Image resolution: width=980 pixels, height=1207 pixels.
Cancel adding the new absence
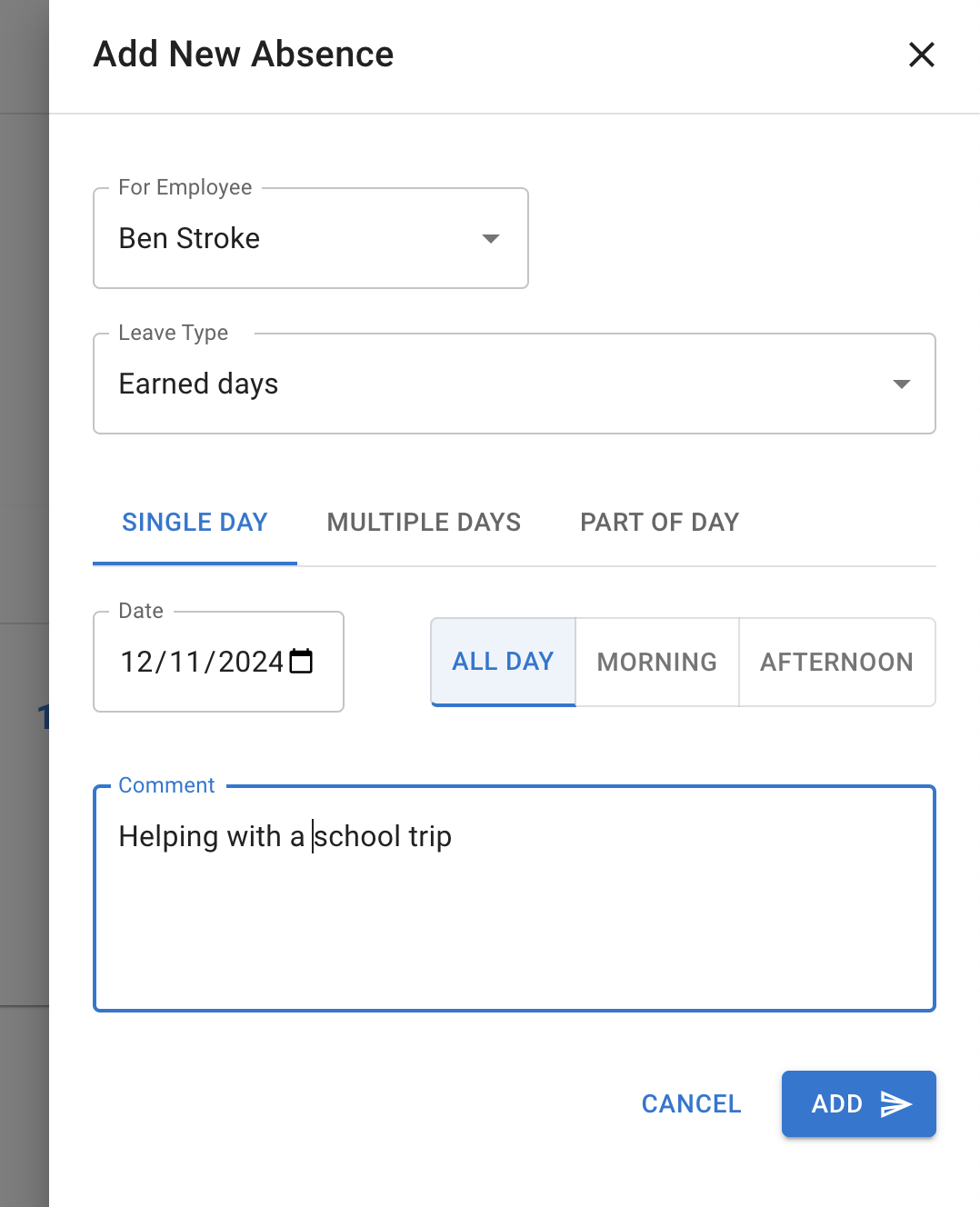click(691, 1103)
